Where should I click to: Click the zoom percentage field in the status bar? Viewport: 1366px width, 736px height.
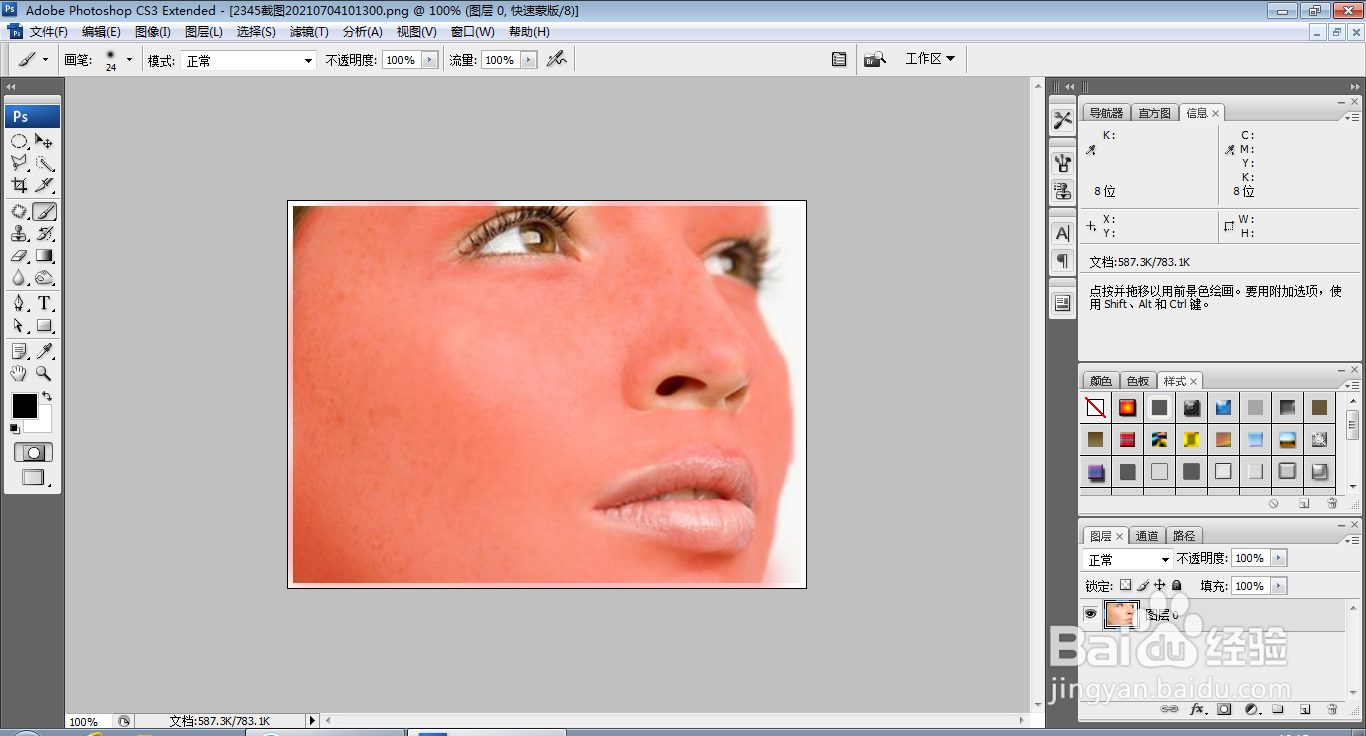(x=89, y=721)
